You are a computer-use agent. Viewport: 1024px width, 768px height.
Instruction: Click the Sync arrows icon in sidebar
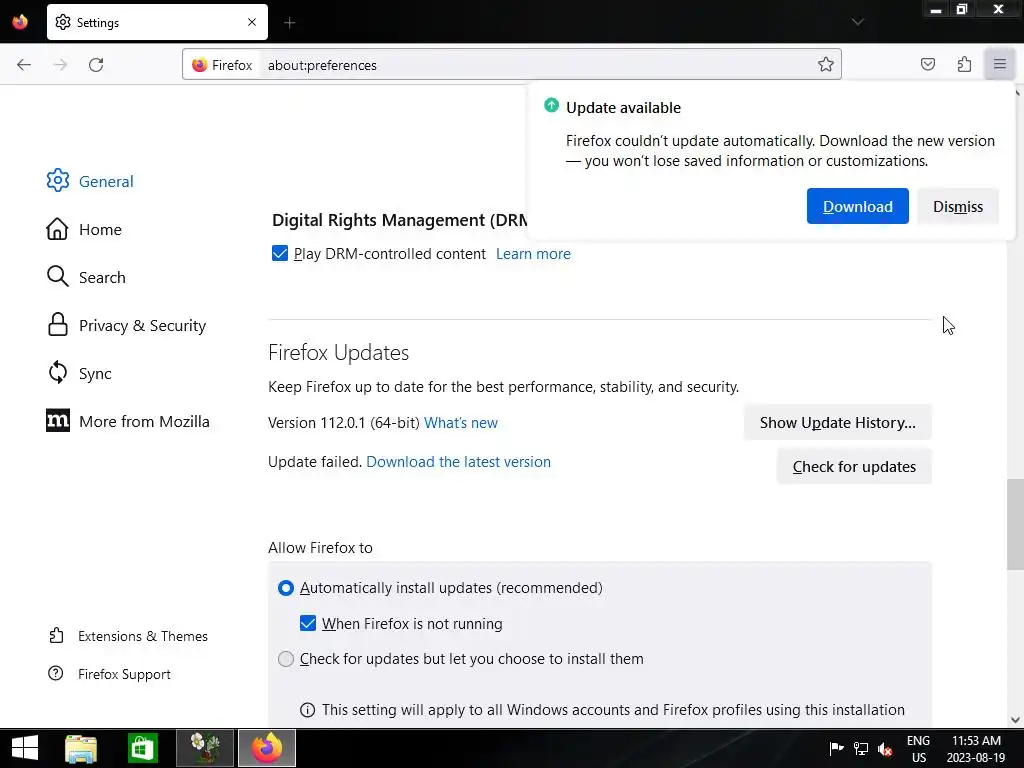tap(57, 373)
